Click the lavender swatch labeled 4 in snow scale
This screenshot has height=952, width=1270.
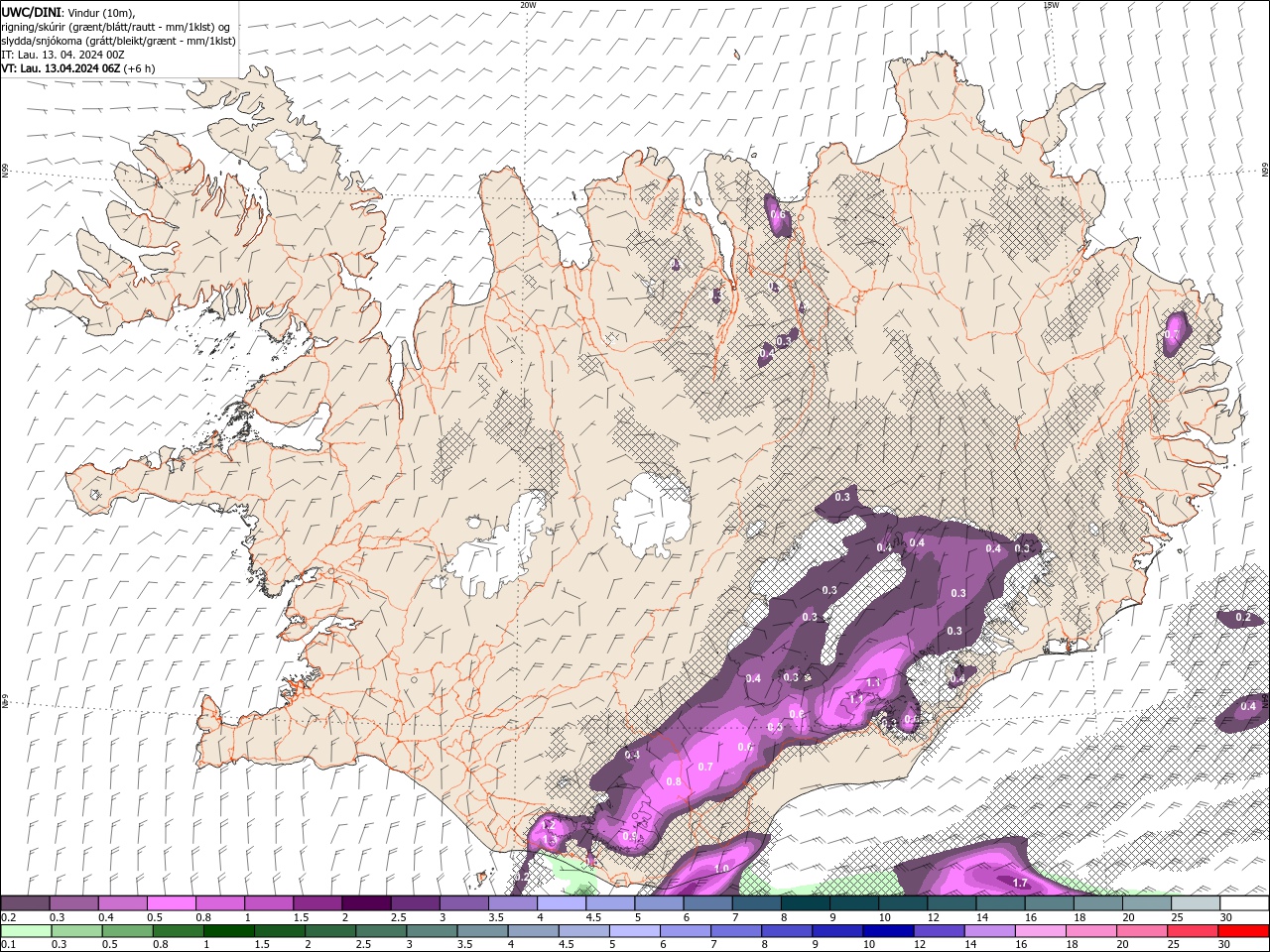point(562,903)
